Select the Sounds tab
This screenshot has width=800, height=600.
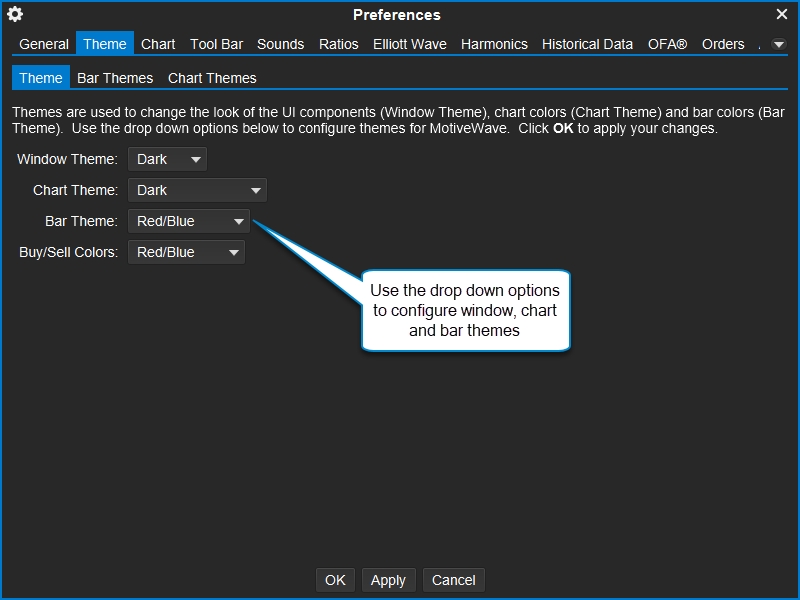click(280, 44)
